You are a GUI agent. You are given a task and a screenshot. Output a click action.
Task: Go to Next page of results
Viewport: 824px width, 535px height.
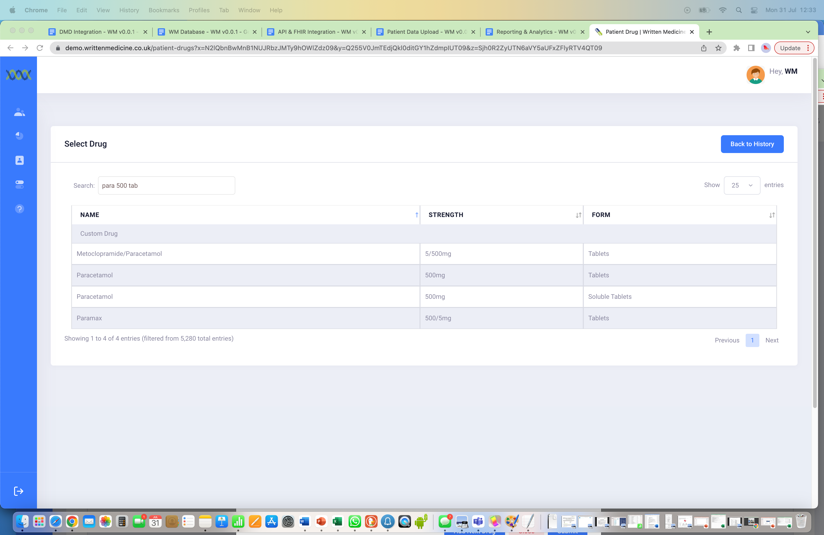pos(771,340)
